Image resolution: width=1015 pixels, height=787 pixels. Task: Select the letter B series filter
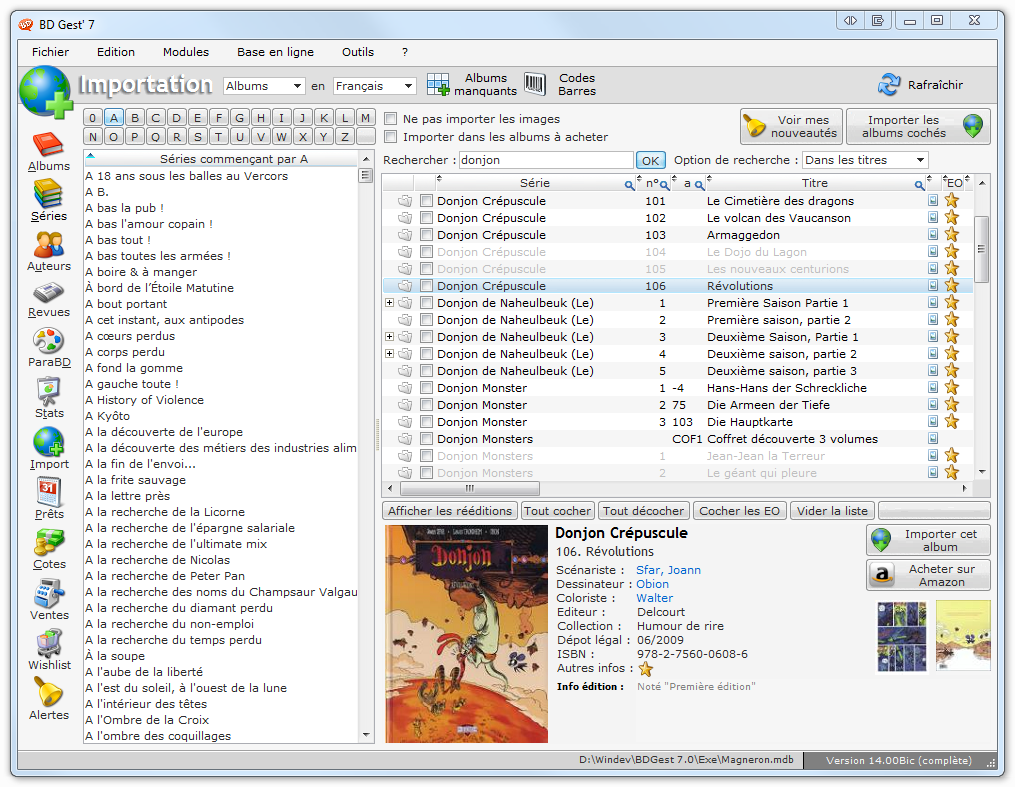click(x=135, y=118)
